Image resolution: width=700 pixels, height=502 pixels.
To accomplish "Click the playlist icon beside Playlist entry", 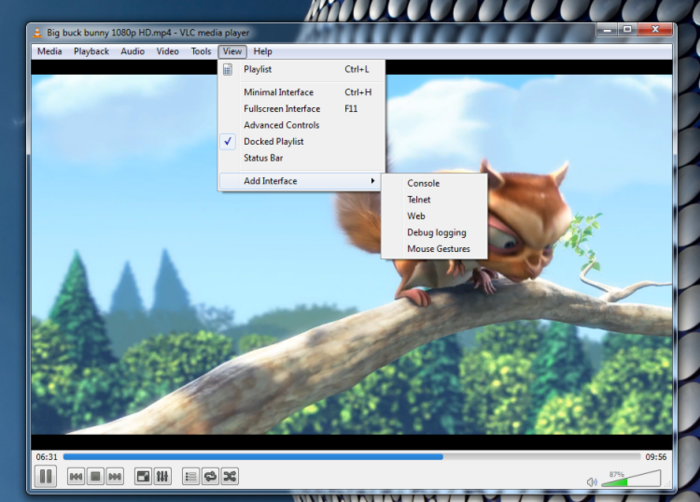I will click(228, 70).
